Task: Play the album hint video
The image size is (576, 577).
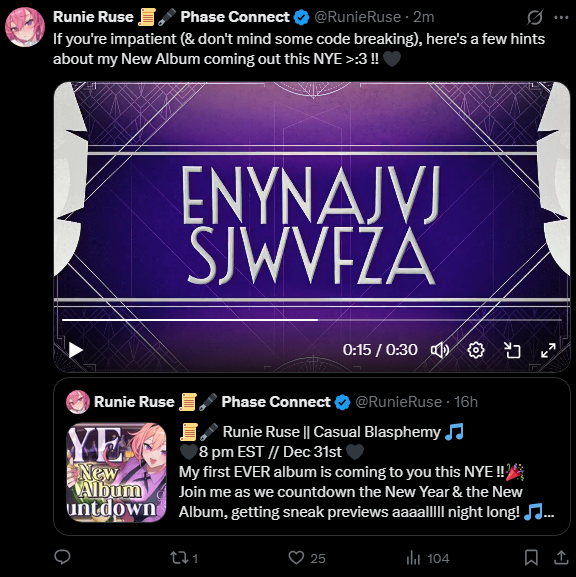Action: 76,350
